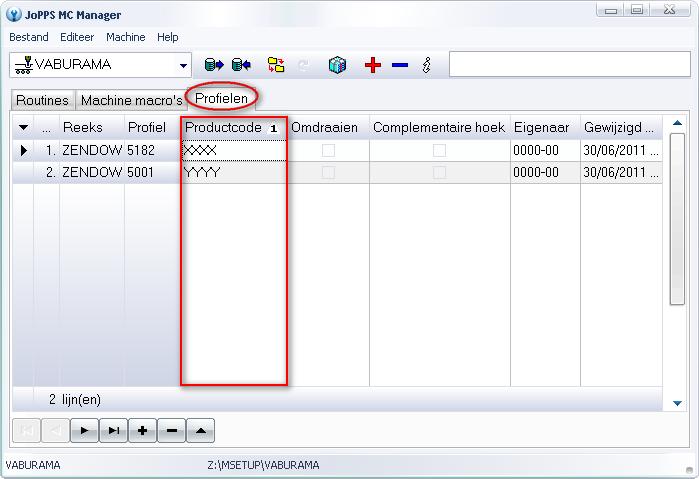Click the Complementaire hoek column header
The width and height of the screenshot is (699, 479).
(x=440, y=128)
